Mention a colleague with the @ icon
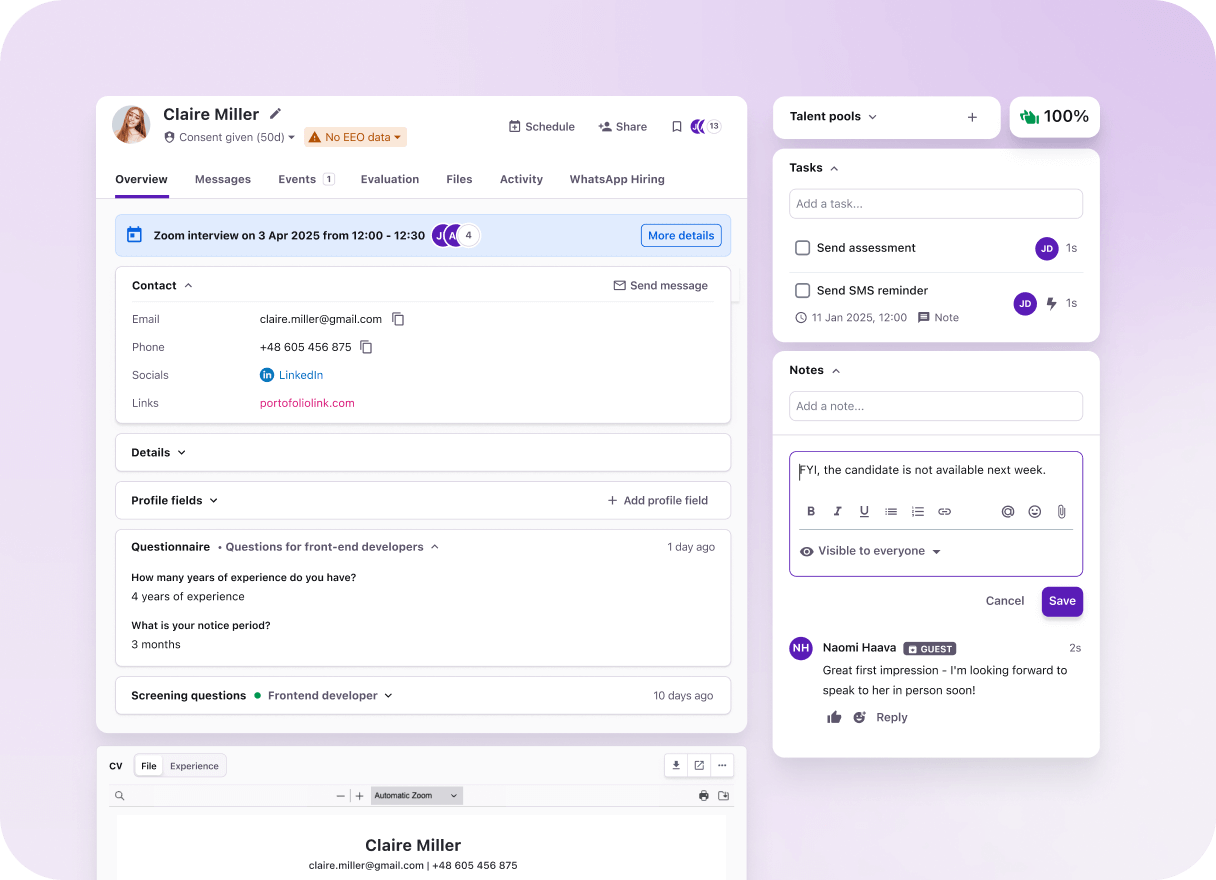Screen dimensions: 1216x880 pos(1007,511)
